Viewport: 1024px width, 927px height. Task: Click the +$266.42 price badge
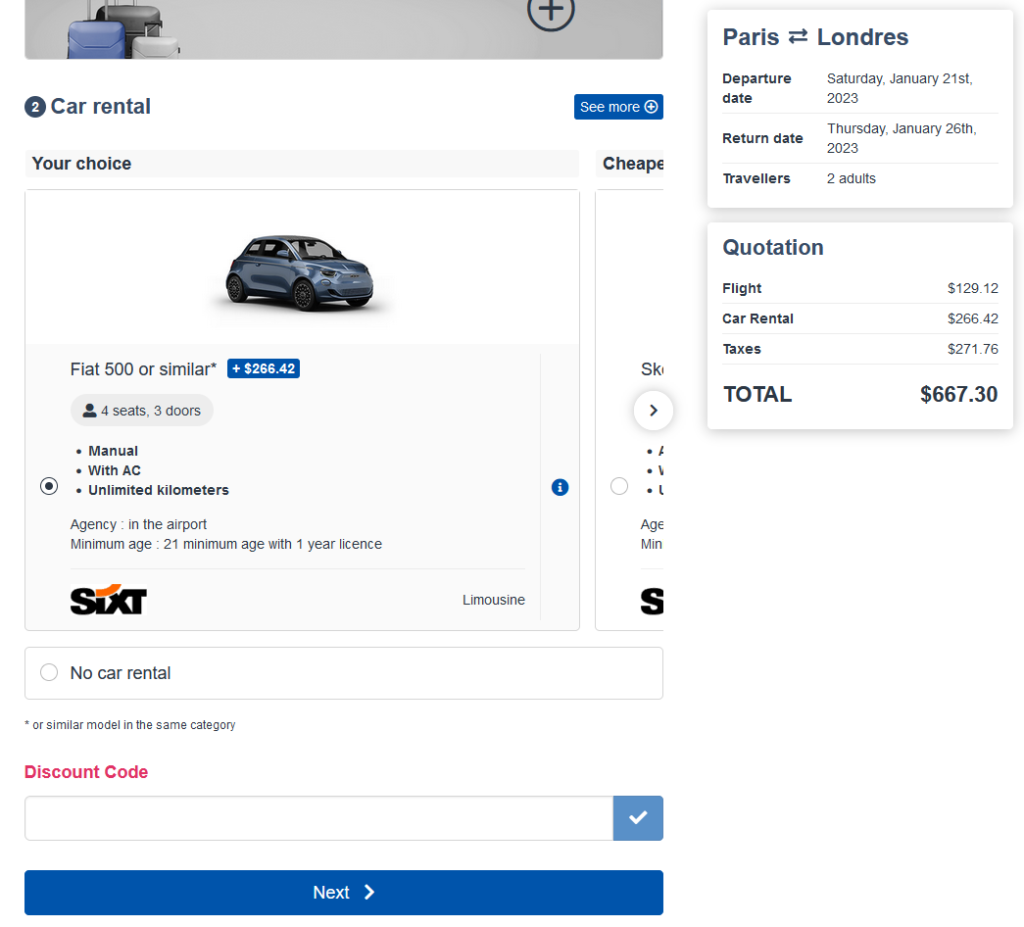pyautogui.click(x=263, y=369)
